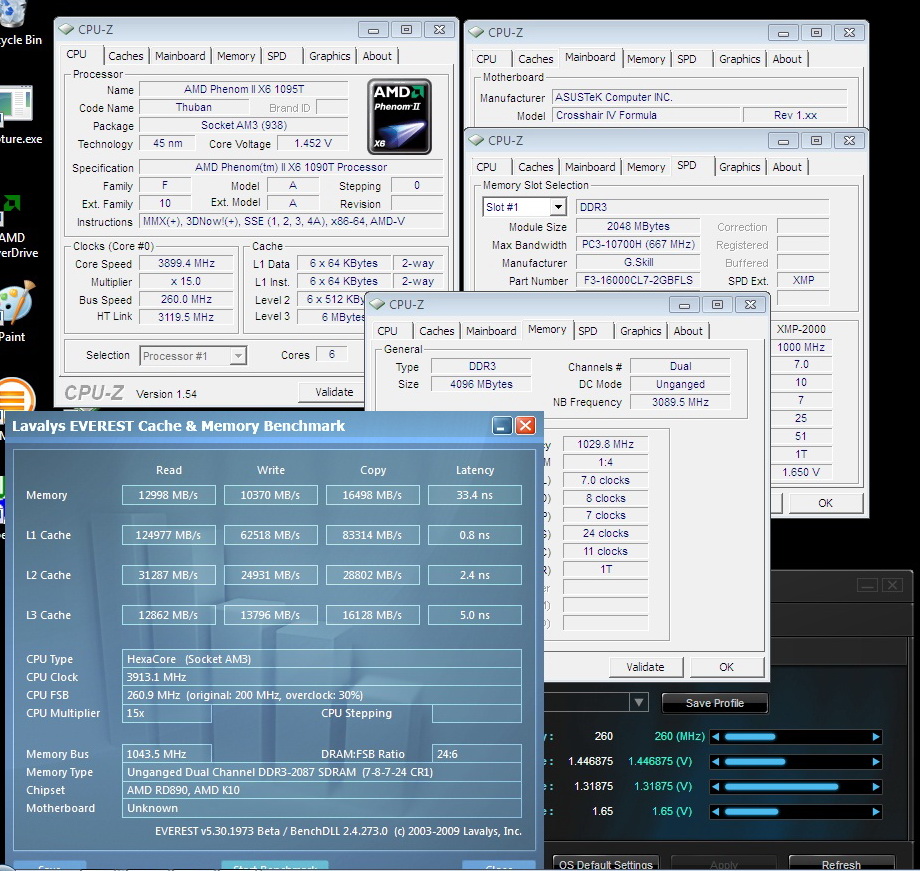
Task: Open Graphics tab in the Processor CPU-Z window
Action: click(x=329, y=56)
